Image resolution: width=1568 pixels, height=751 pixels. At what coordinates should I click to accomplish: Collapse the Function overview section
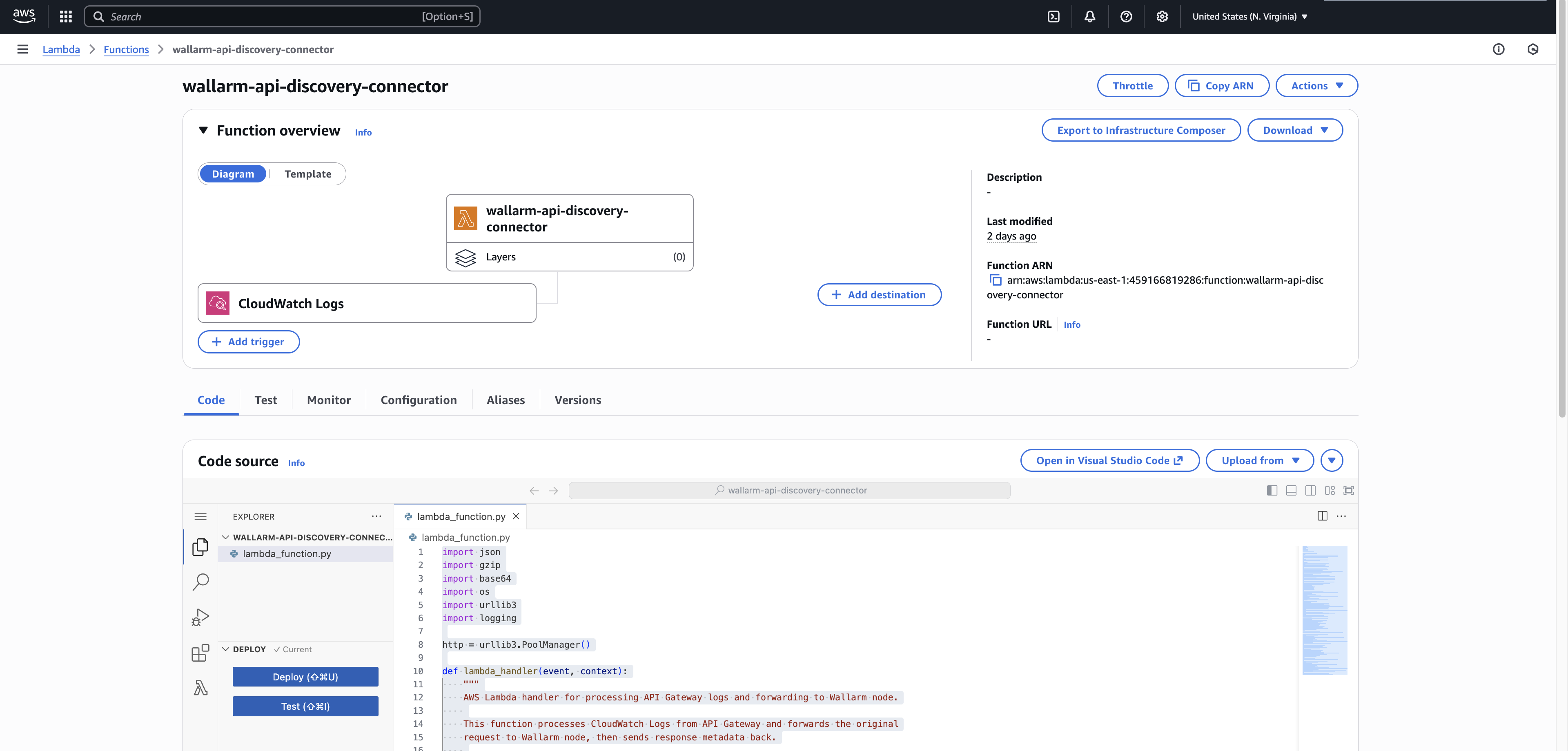point(204,130)
